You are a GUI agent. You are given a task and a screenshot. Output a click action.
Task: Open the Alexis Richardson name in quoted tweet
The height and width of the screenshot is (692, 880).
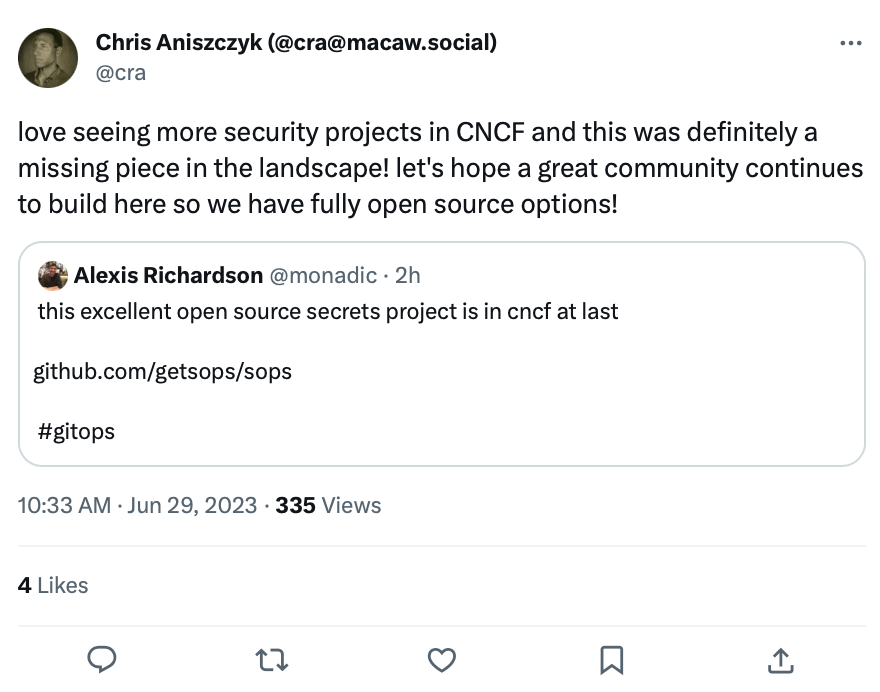(168, 276)
